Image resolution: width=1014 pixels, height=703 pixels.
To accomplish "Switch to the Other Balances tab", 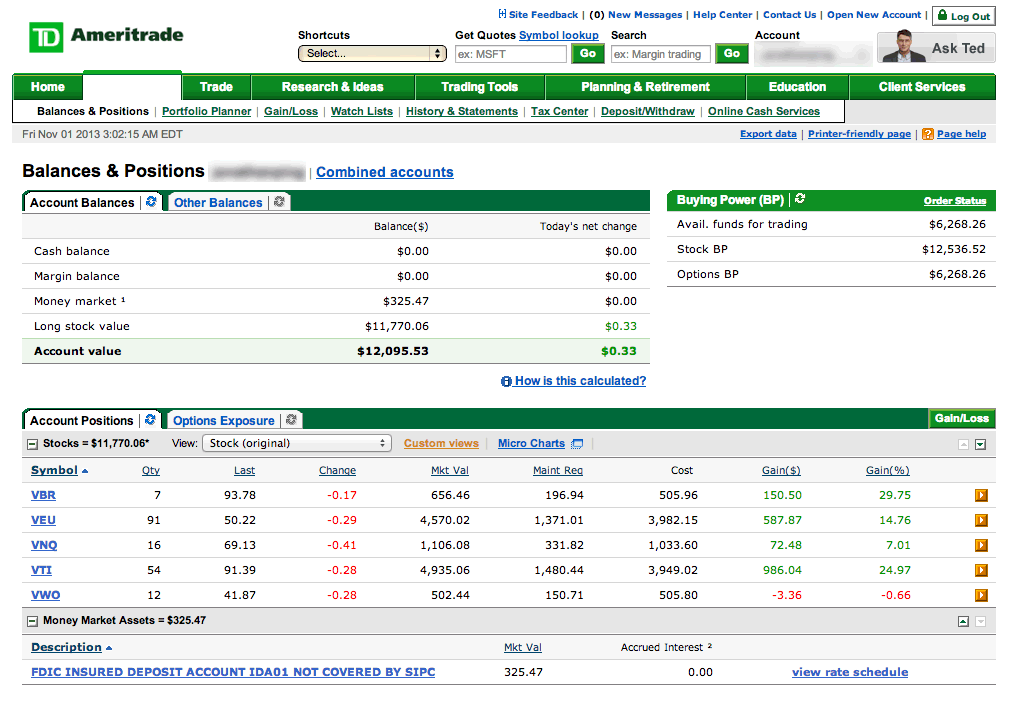I will pyautogui.click(x=218, y=202).
